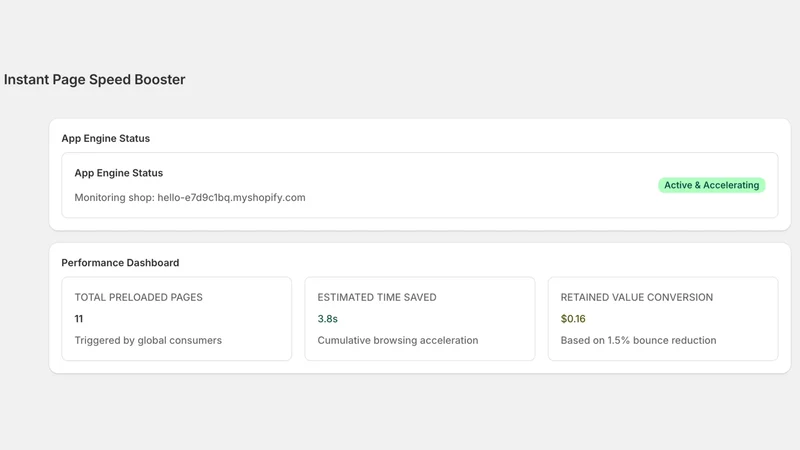Click the 3.8s time saved value
Viewport: 800px width, 450px height.
328,319
